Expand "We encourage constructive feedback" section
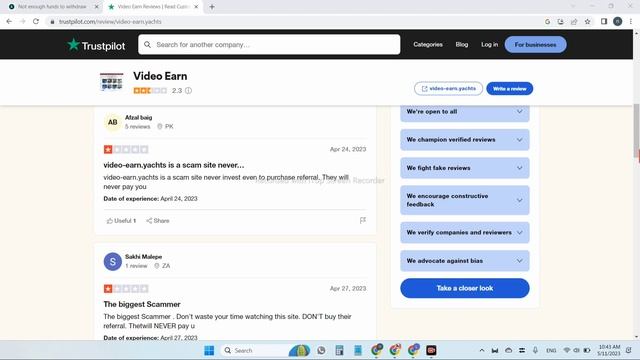This screenshot has width=640, height=360. [465, 200]
